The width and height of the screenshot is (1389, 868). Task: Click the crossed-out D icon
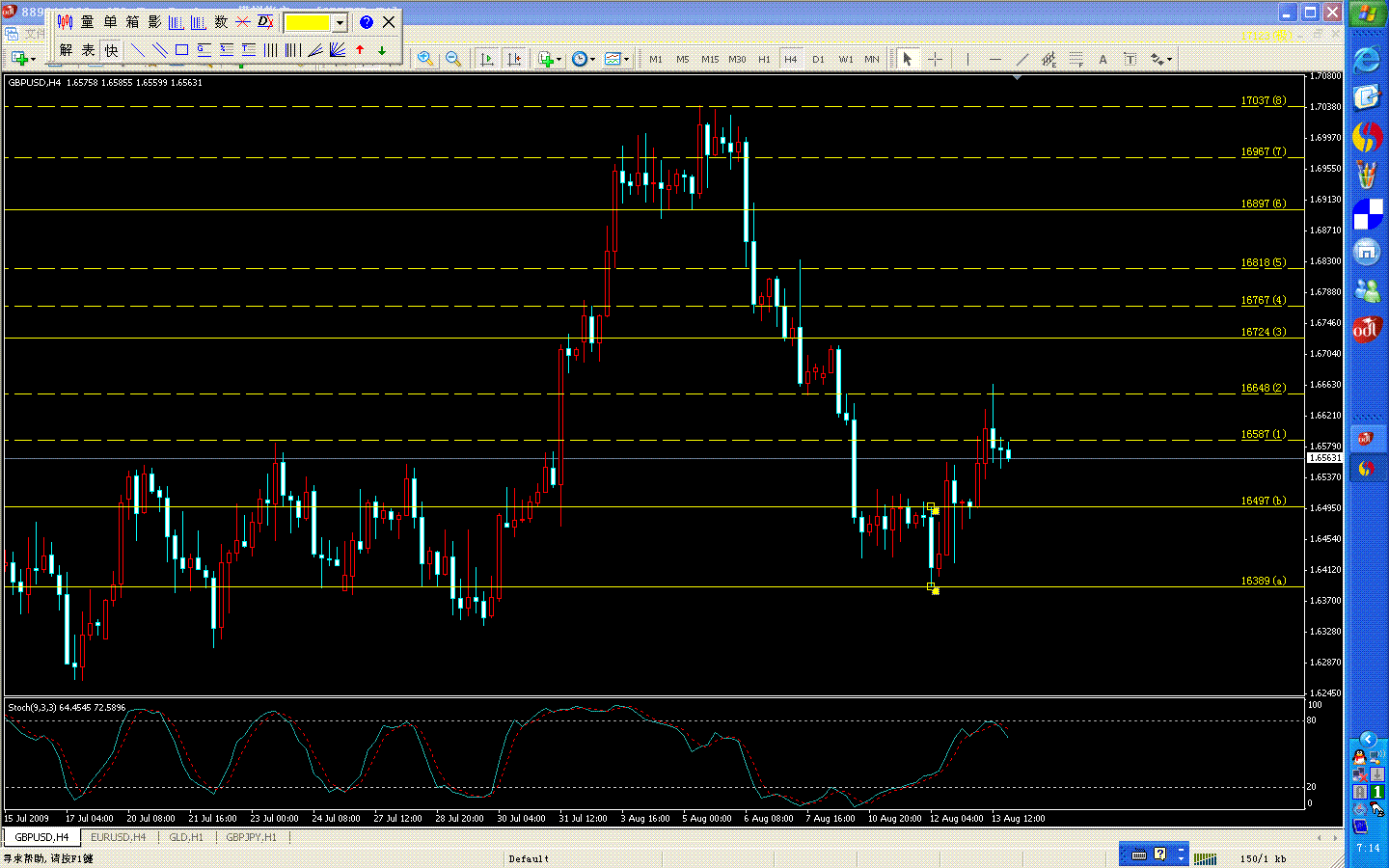265,22
